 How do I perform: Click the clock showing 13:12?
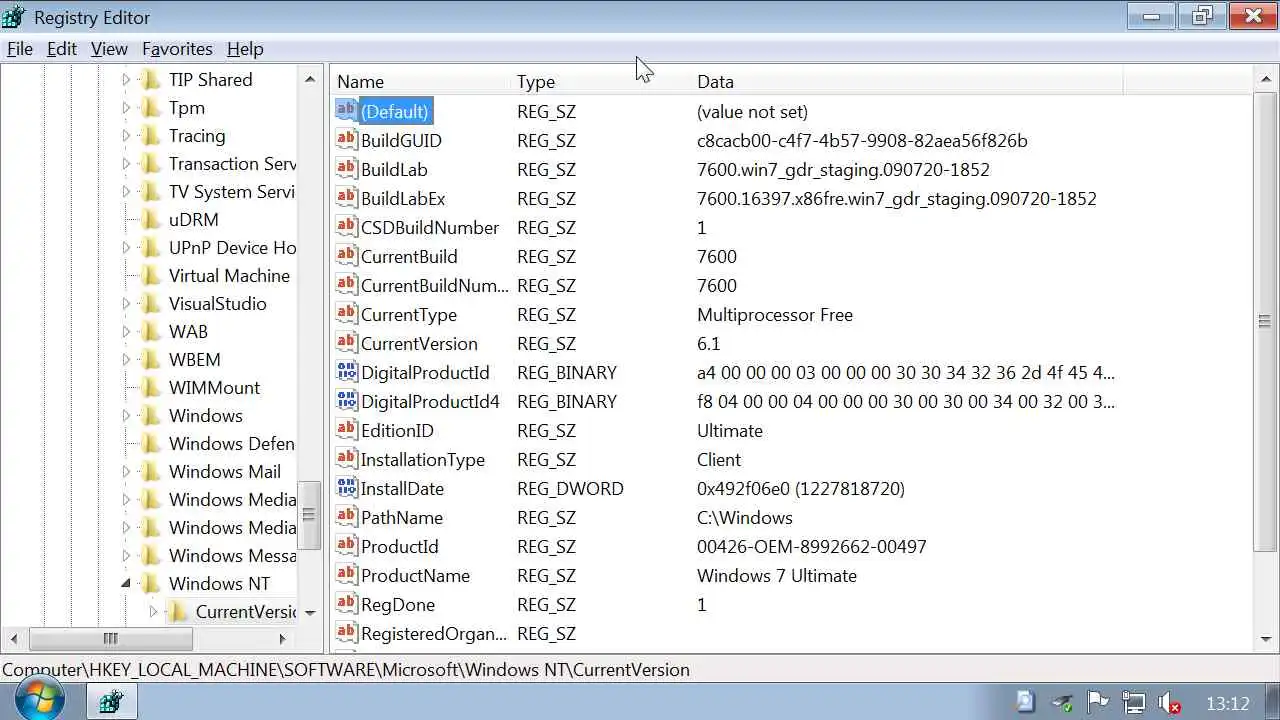point(1227,703)
